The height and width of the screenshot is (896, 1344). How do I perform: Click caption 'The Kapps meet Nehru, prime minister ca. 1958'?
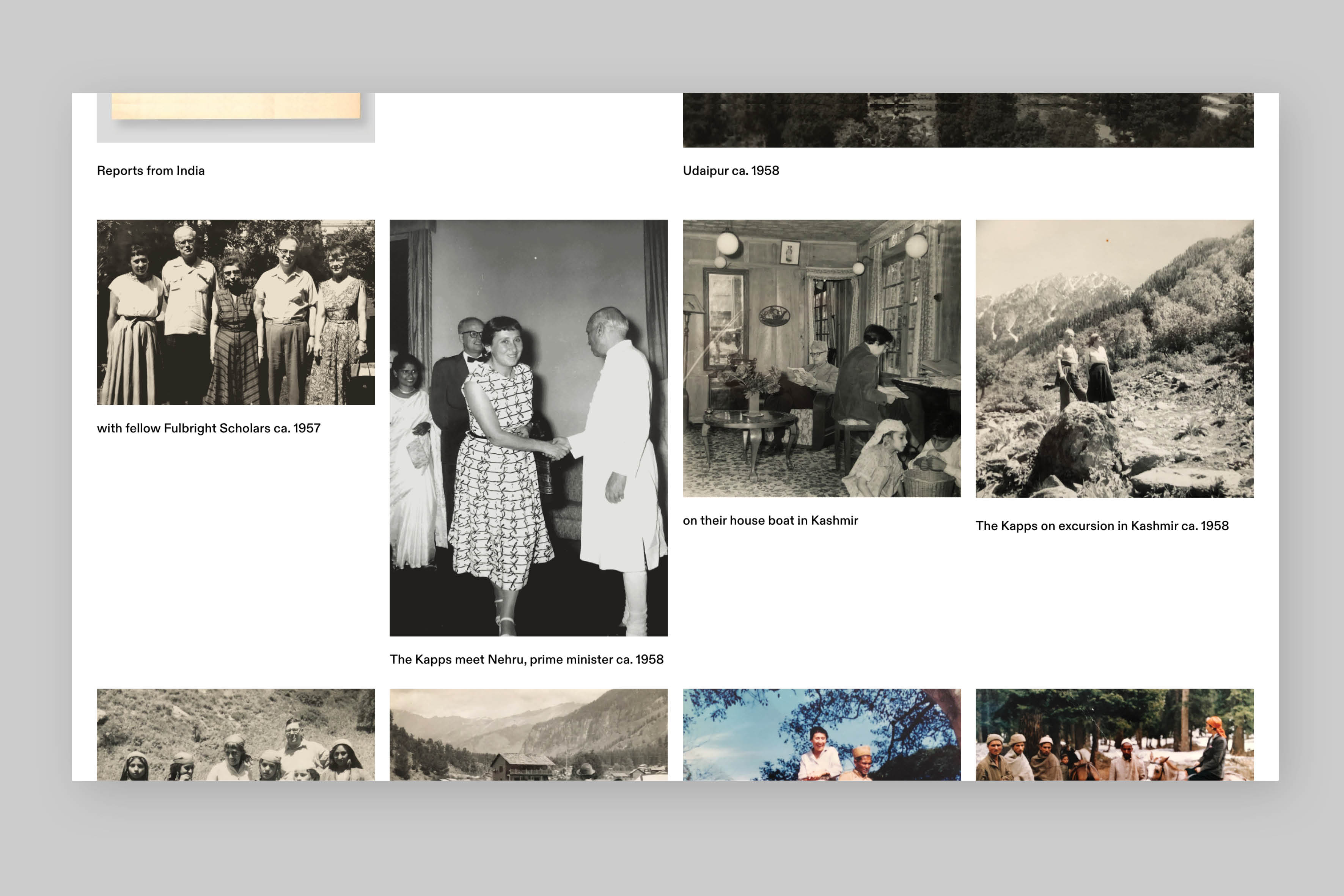tap(526, 660)
